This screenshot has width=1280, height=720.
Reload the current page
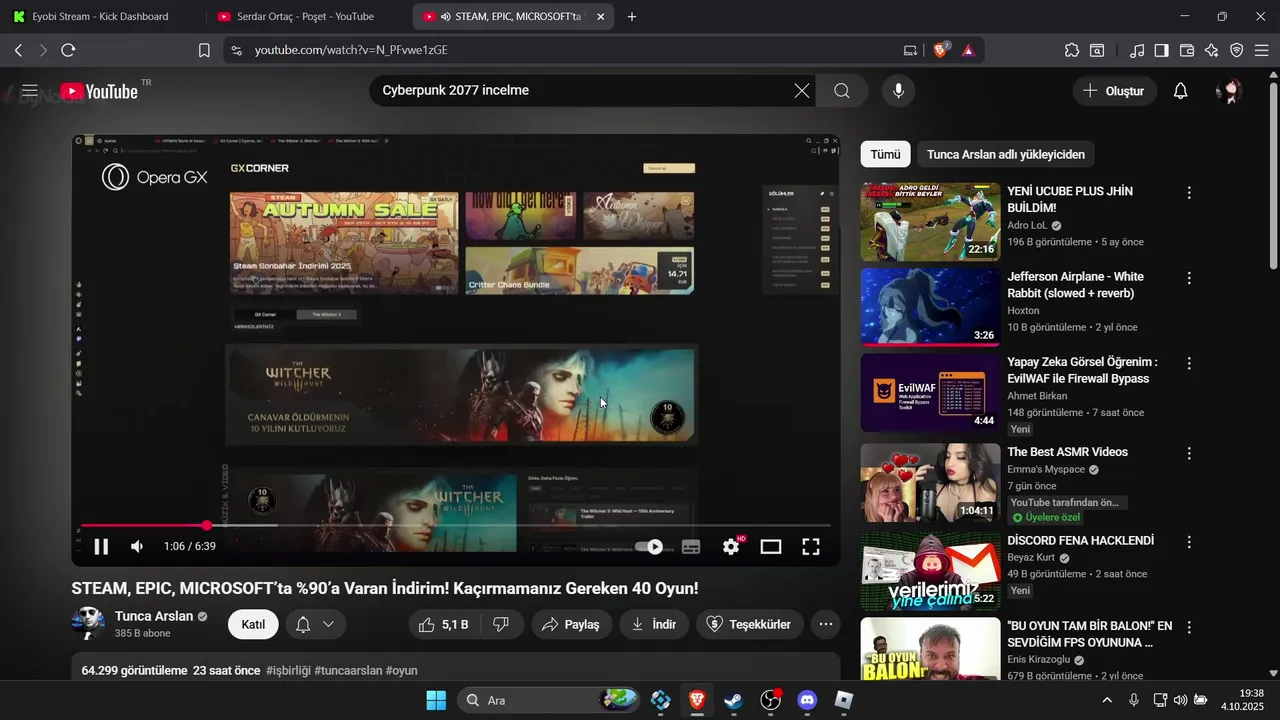[x=68, y=50]
